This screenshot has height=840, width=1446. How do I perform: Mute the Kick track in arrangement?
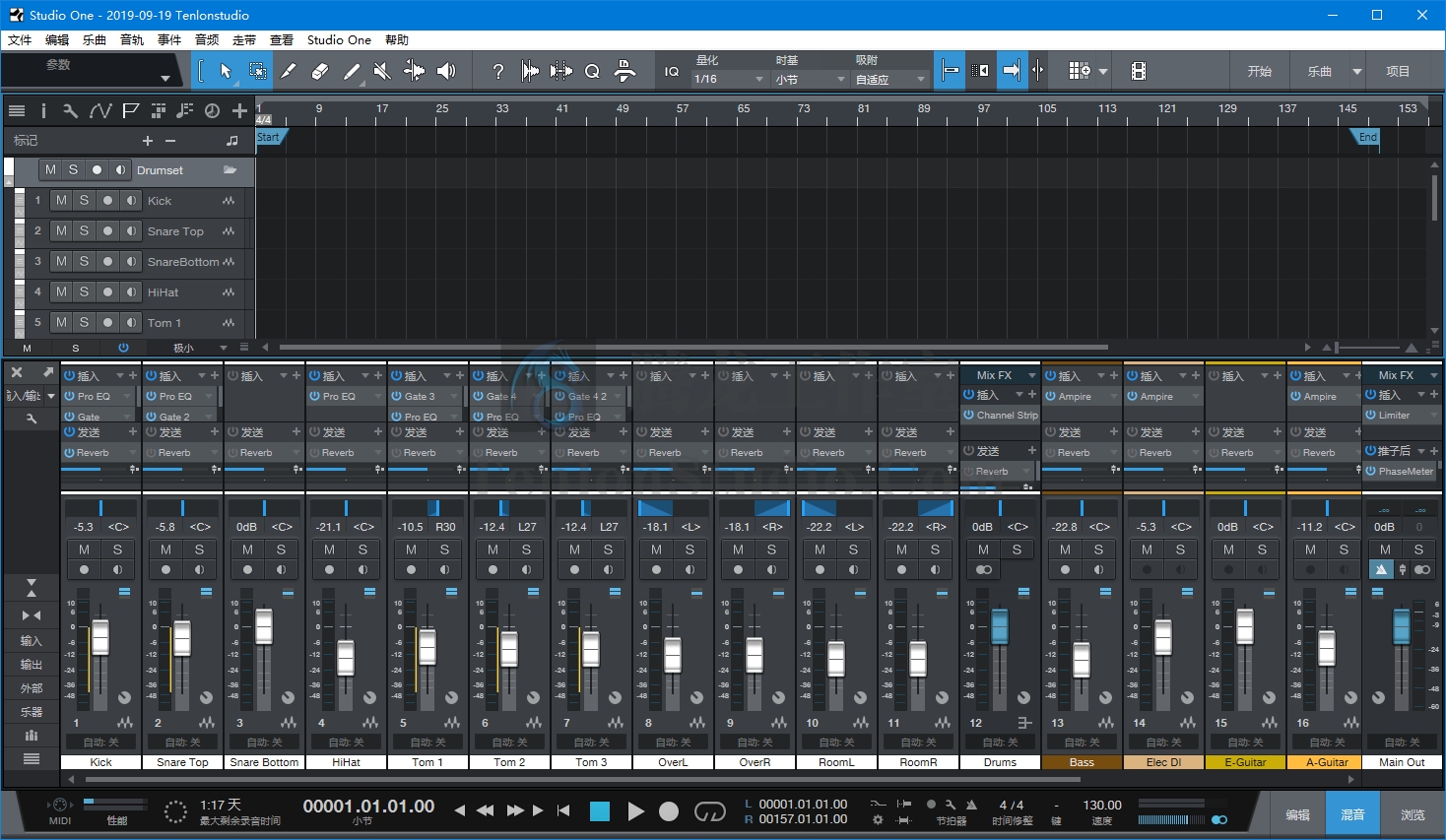(62, 200)
